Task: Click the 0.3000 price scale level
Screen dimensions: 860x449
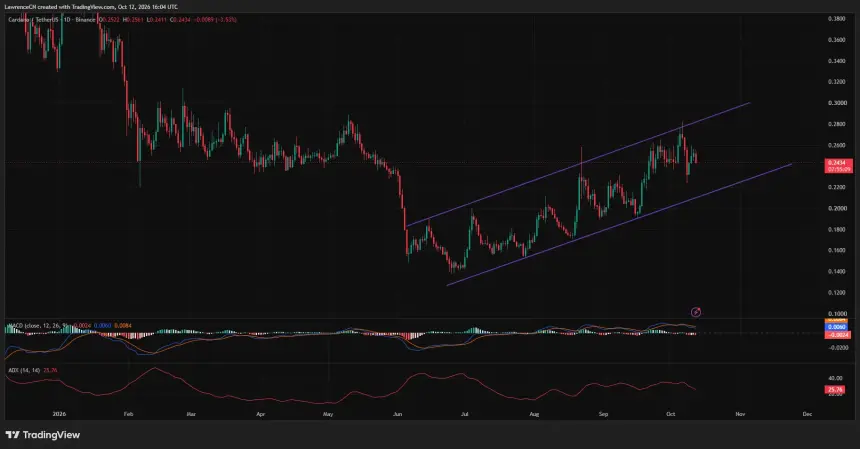Action: click(x=836, y=103)
